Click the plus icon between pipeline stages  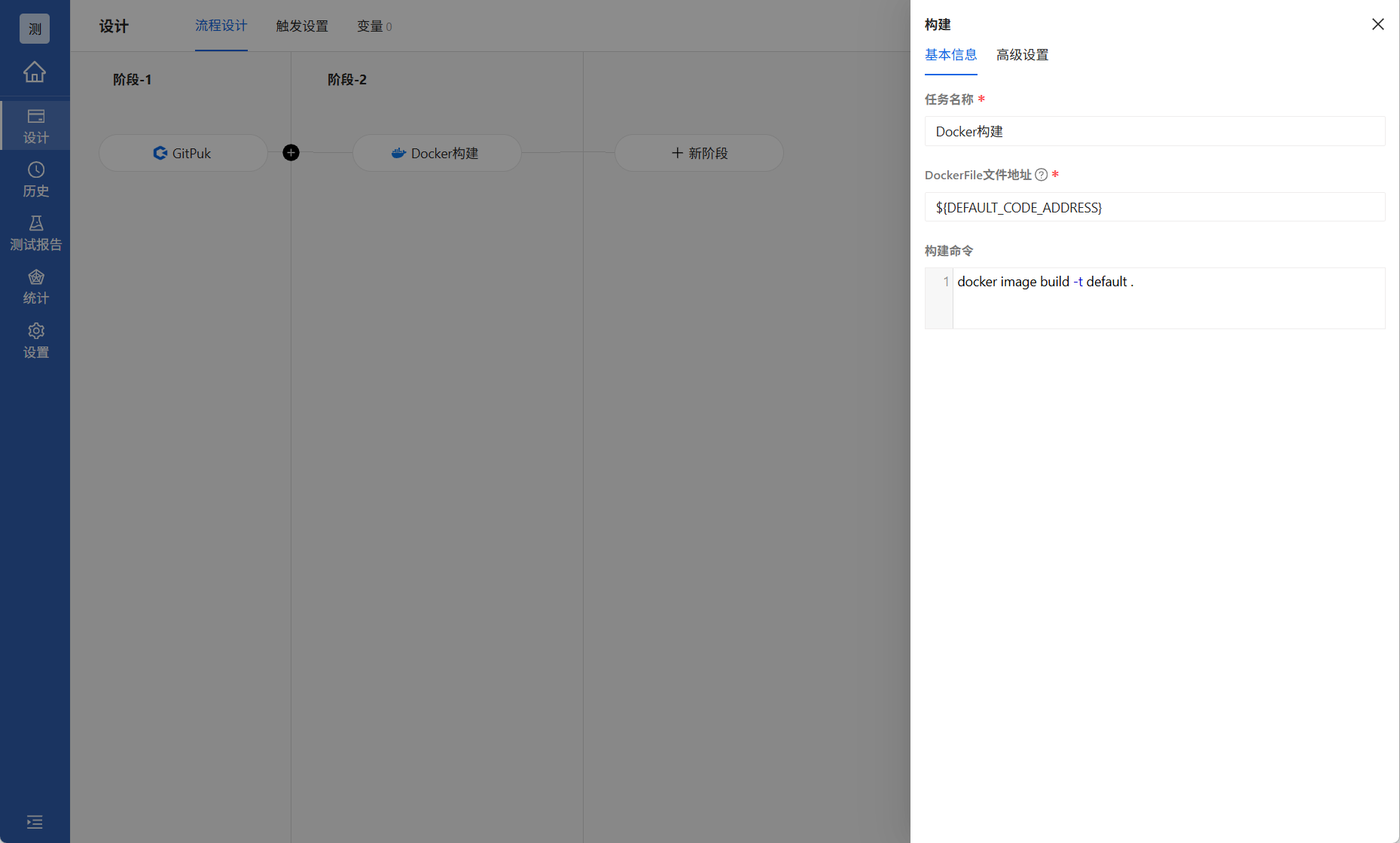pos(291,152)
